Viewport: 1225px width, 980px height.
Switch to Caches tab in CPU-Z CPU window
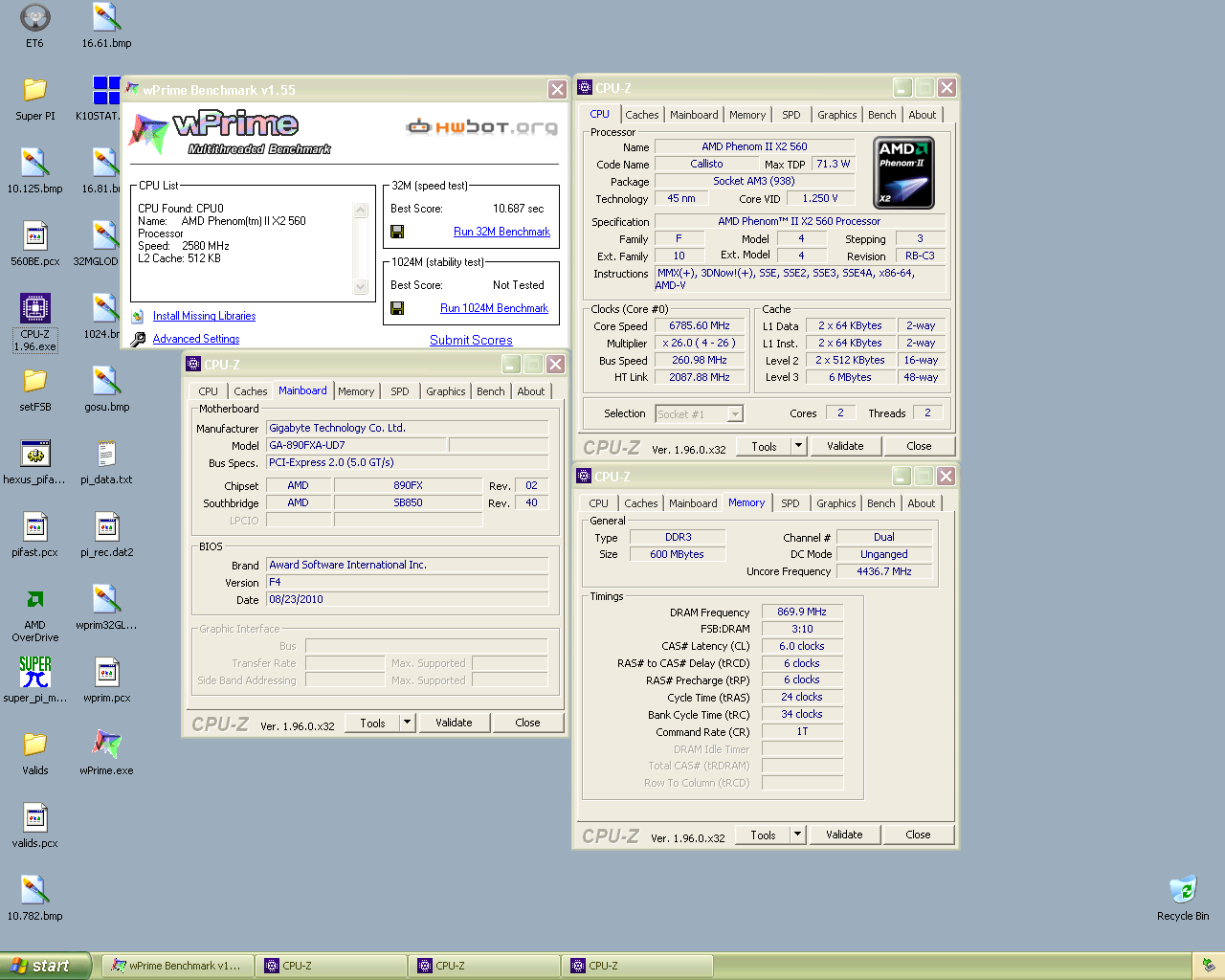[642, 115]
